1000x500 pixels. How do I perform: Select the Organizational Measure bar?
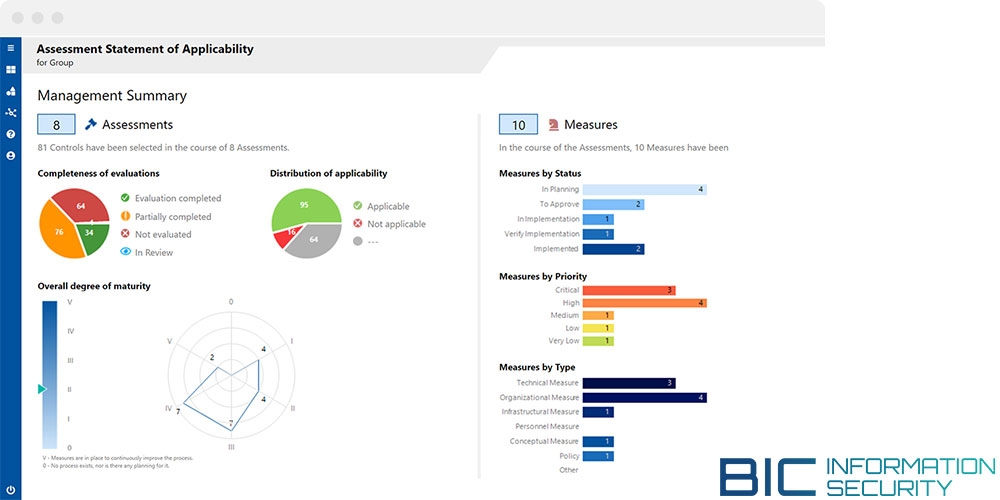(645, 397)
